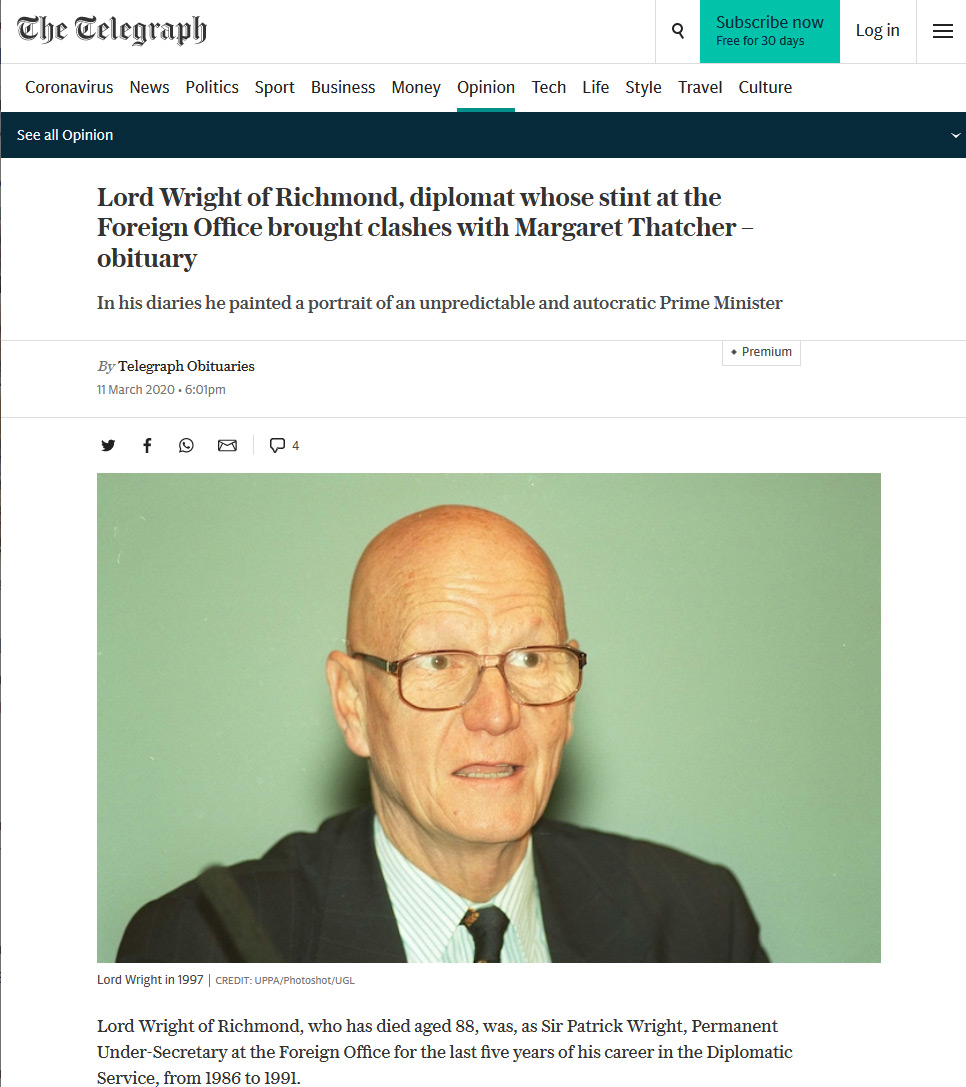The height and width of the screenshot is (1087, 966).
Task: Open the Culture section
Action: (765, 87)
